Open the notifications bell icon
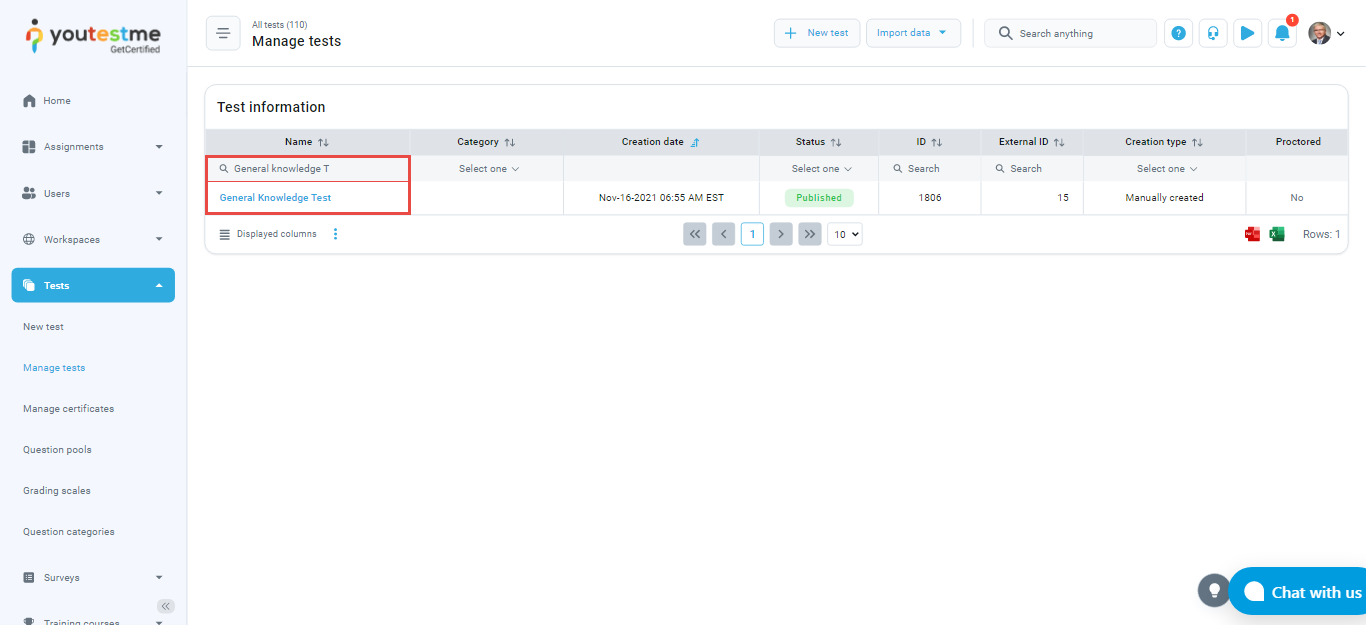1366x625 pixels. click(1281, 34)
